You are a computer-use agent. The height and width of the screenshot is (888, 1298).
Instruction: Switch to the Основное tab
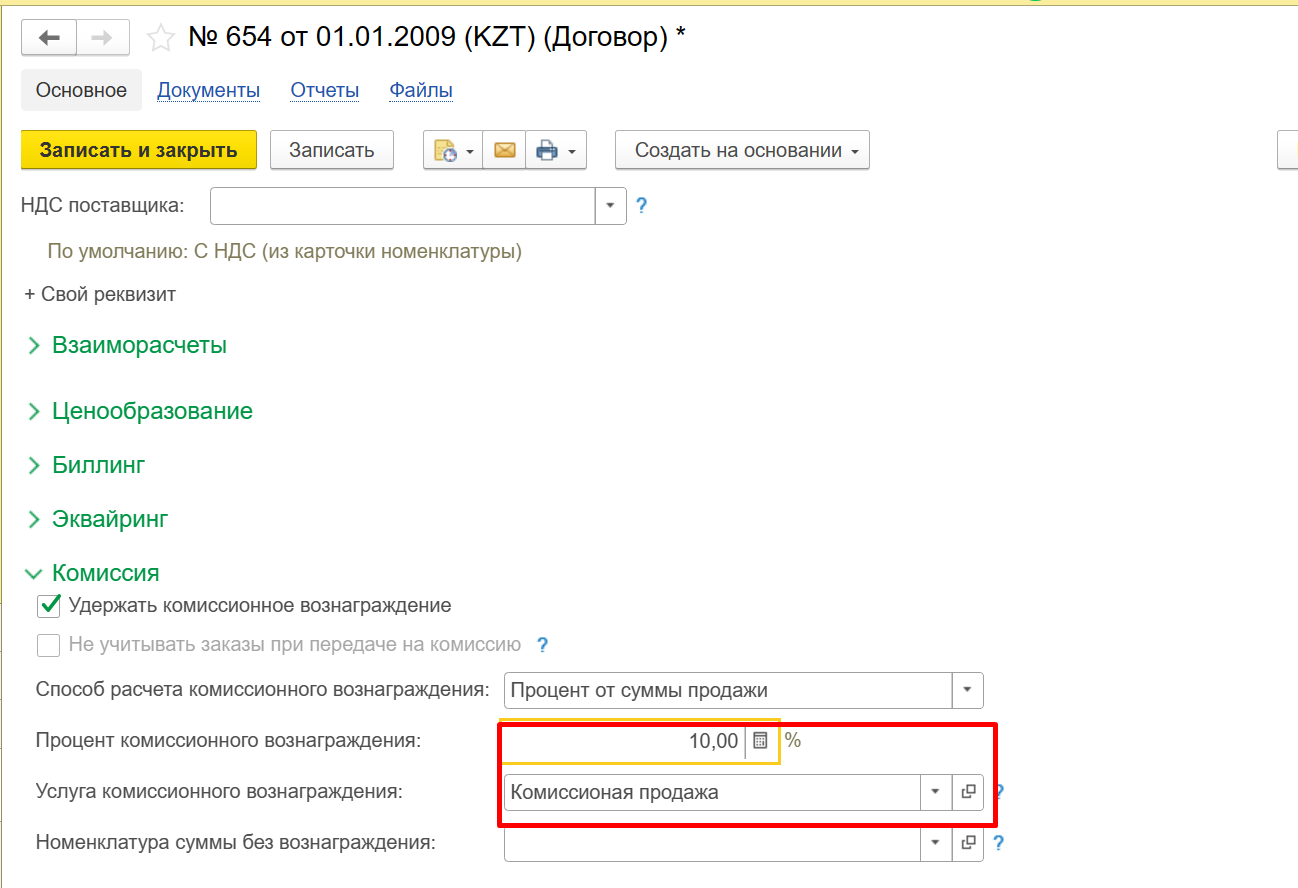(x=81, y=90)
